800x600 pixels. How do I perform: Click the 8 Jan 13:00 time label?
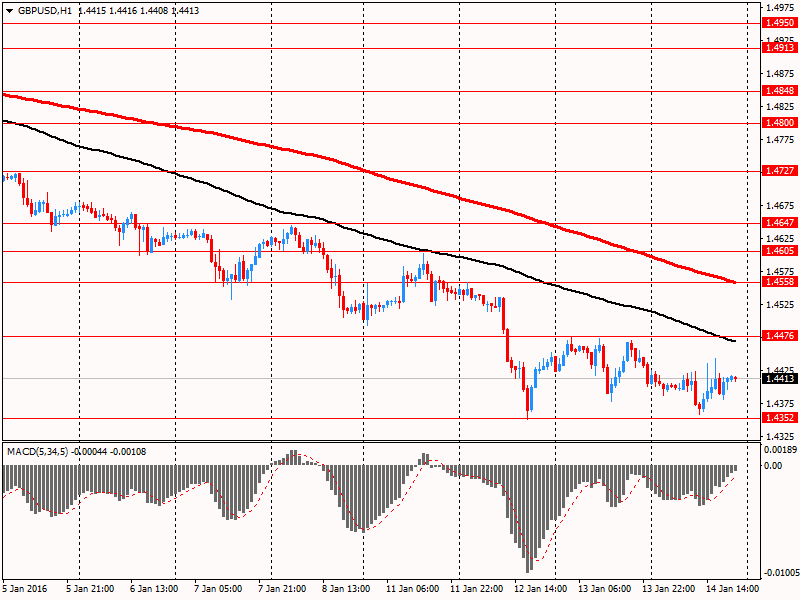(346, 589)
